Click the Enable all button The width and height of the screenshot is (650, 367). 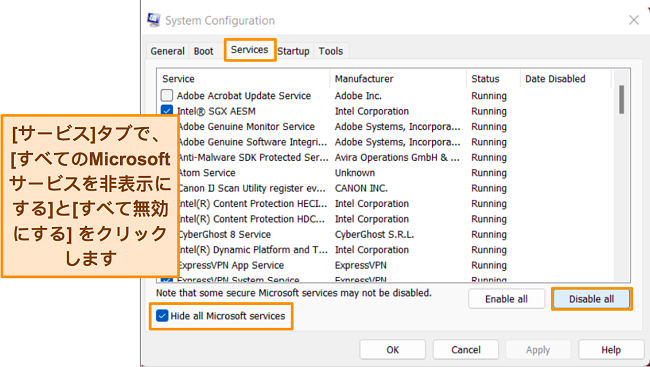[507, 299]
